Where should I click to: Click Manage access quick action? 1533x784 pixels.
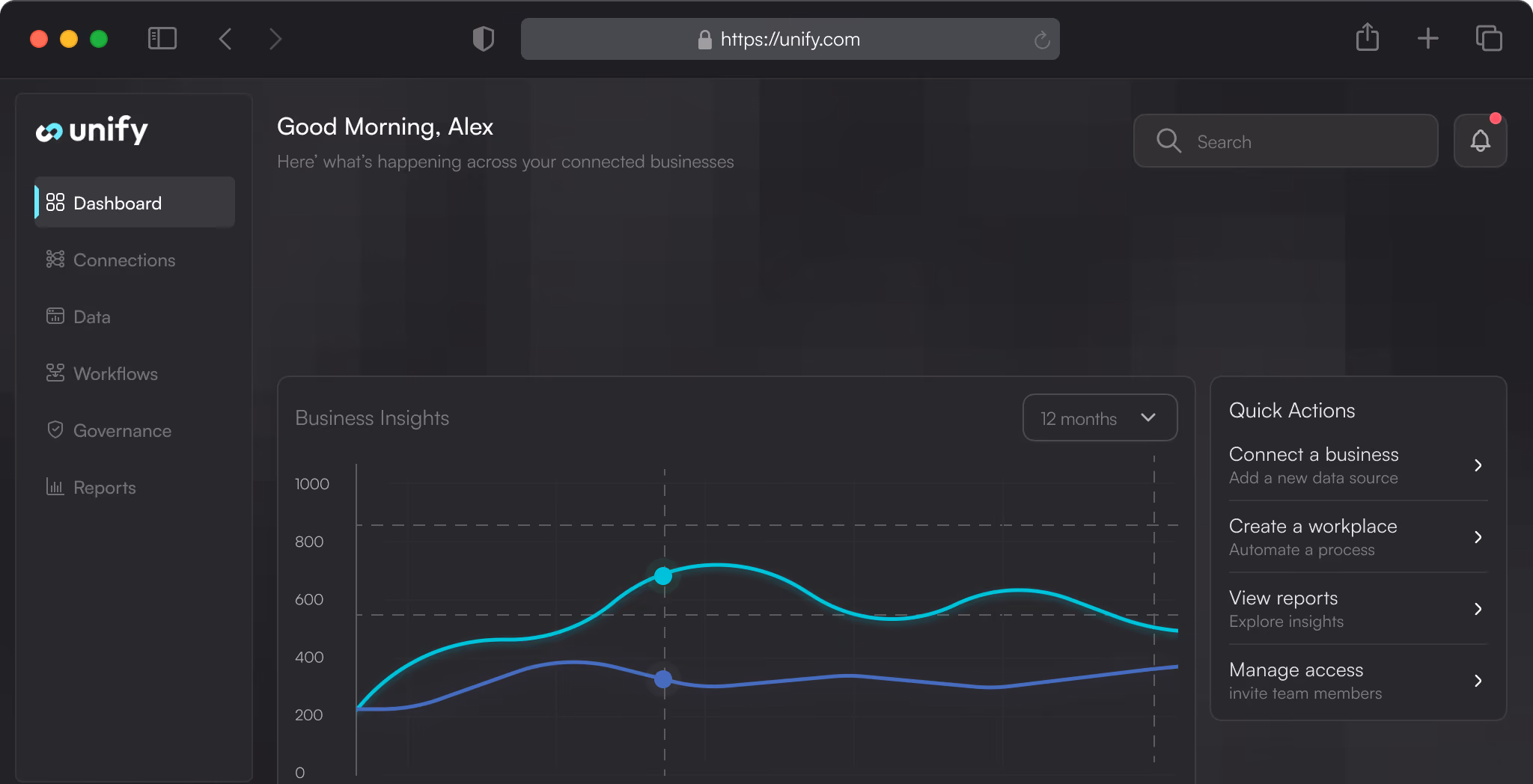pyautogui.click(x=1358, y=681)
